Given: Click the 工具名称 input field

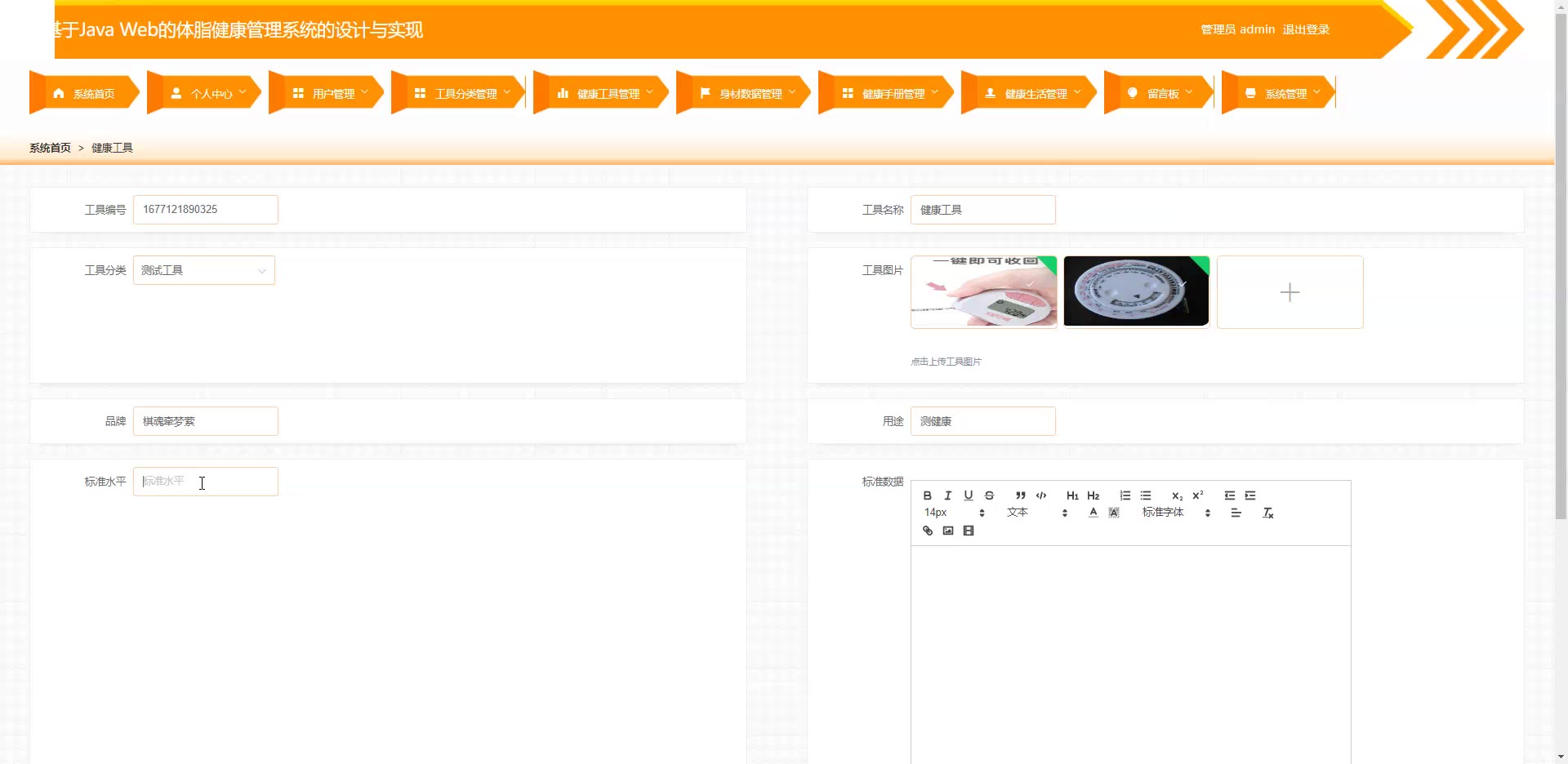Looking at the screenshot, I should [x=983, y=210].
